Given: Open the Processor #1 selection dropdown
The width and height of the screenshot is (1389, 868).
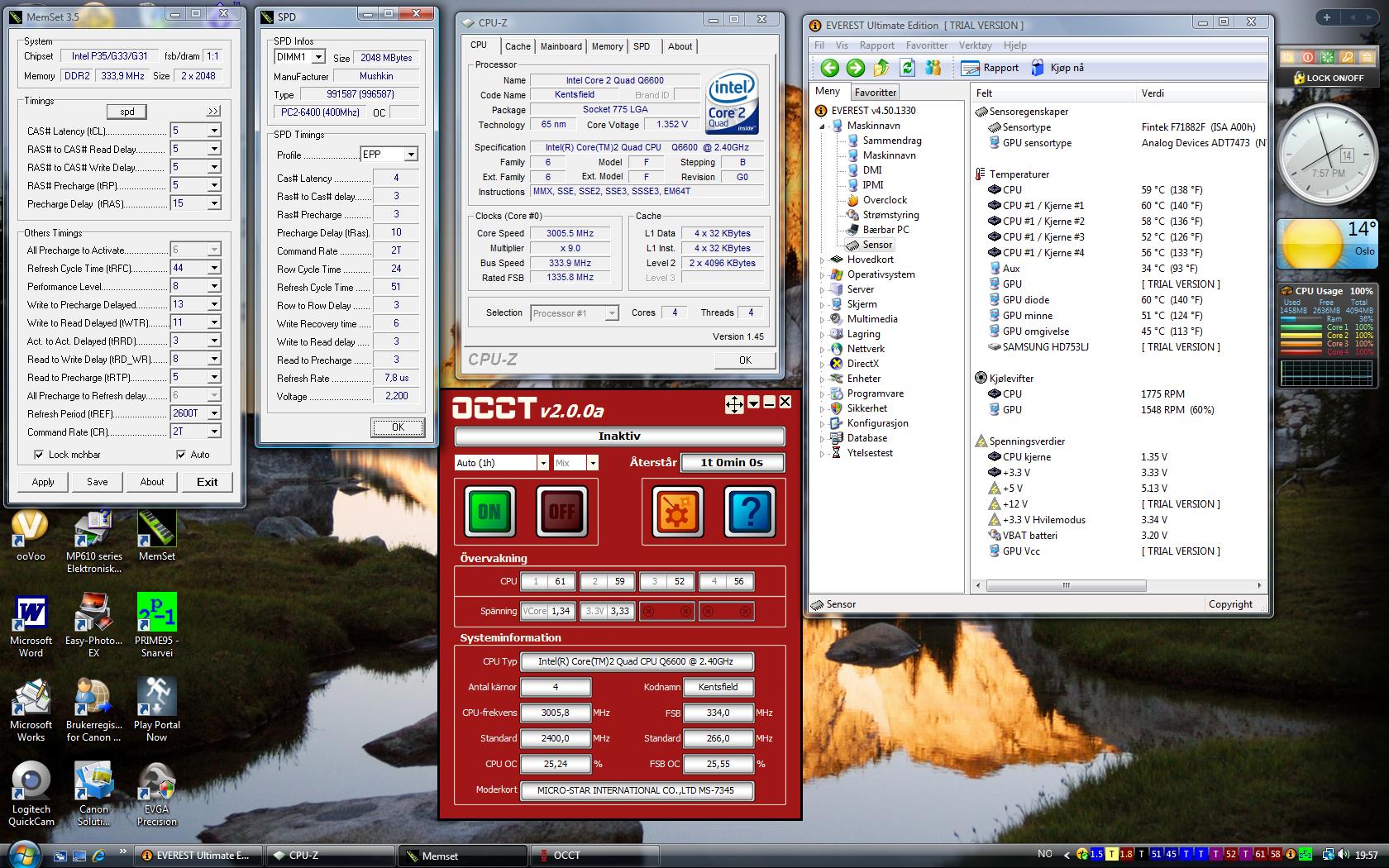Looking at the screenshot, I should (x=612, y=313).
